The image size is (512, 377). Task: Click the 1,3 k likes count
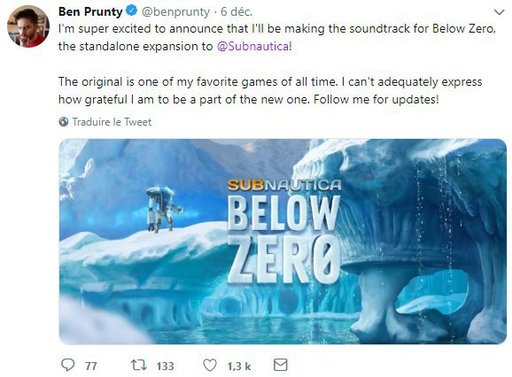tap(239, 366)
